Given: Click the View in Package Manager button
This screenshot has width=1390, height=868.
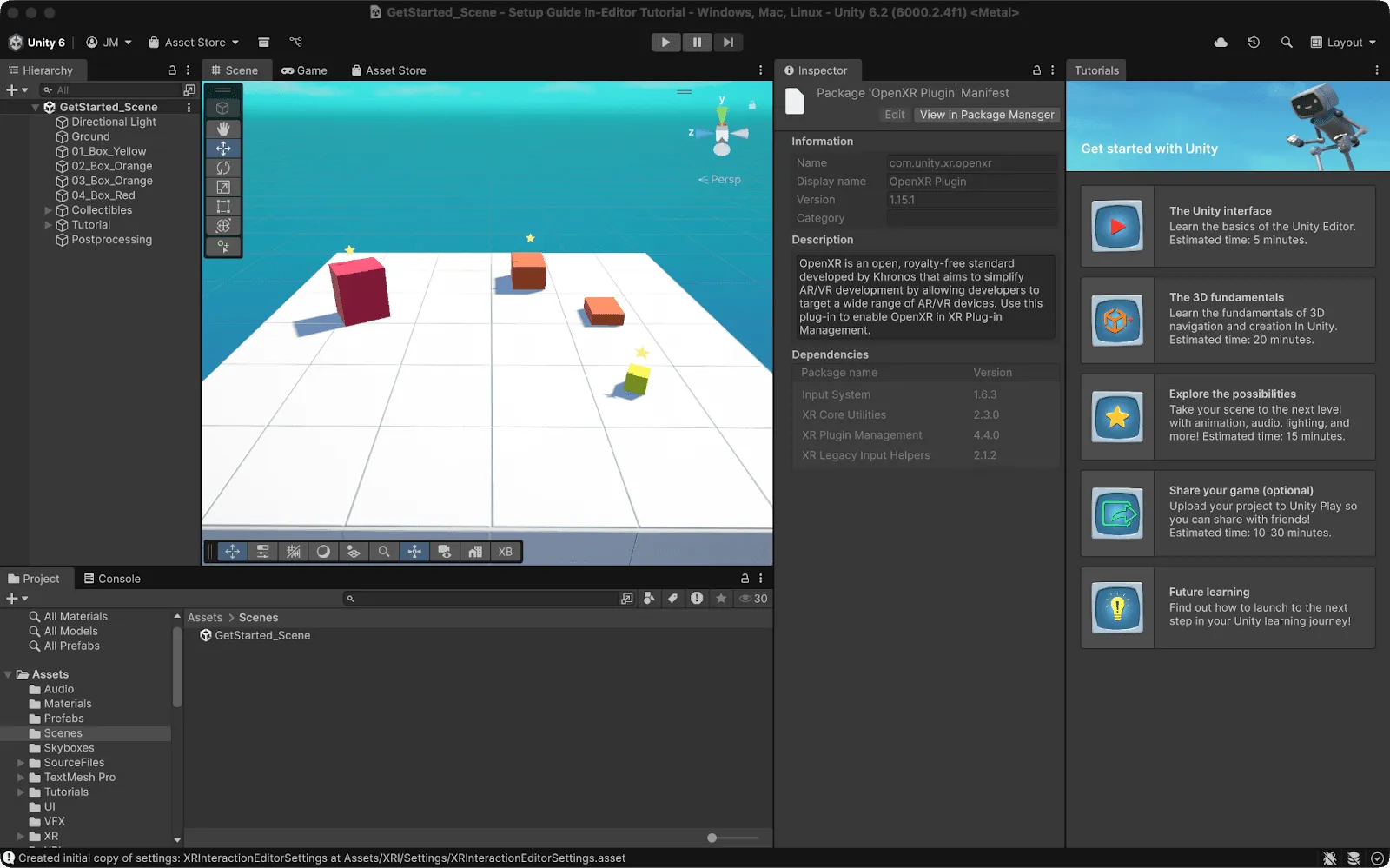Looking at the screenshot, I should [987, 114].
